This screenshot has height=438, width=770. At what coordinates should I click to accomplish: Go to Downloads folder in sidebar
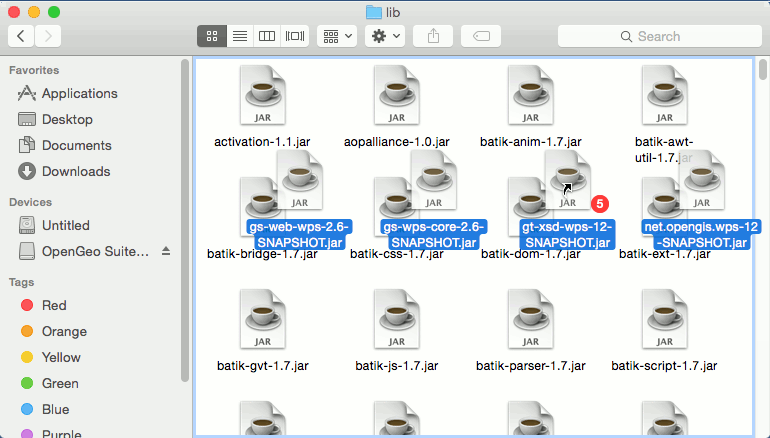76,171
